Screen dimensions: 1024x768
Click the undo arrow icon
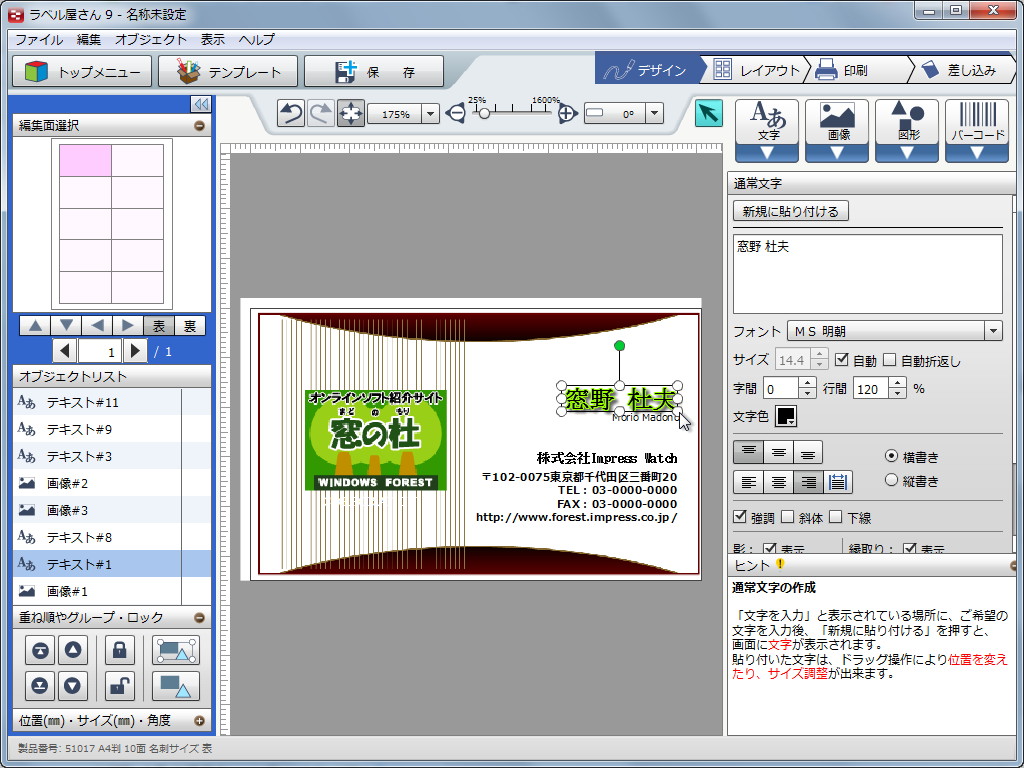[291, 114]
